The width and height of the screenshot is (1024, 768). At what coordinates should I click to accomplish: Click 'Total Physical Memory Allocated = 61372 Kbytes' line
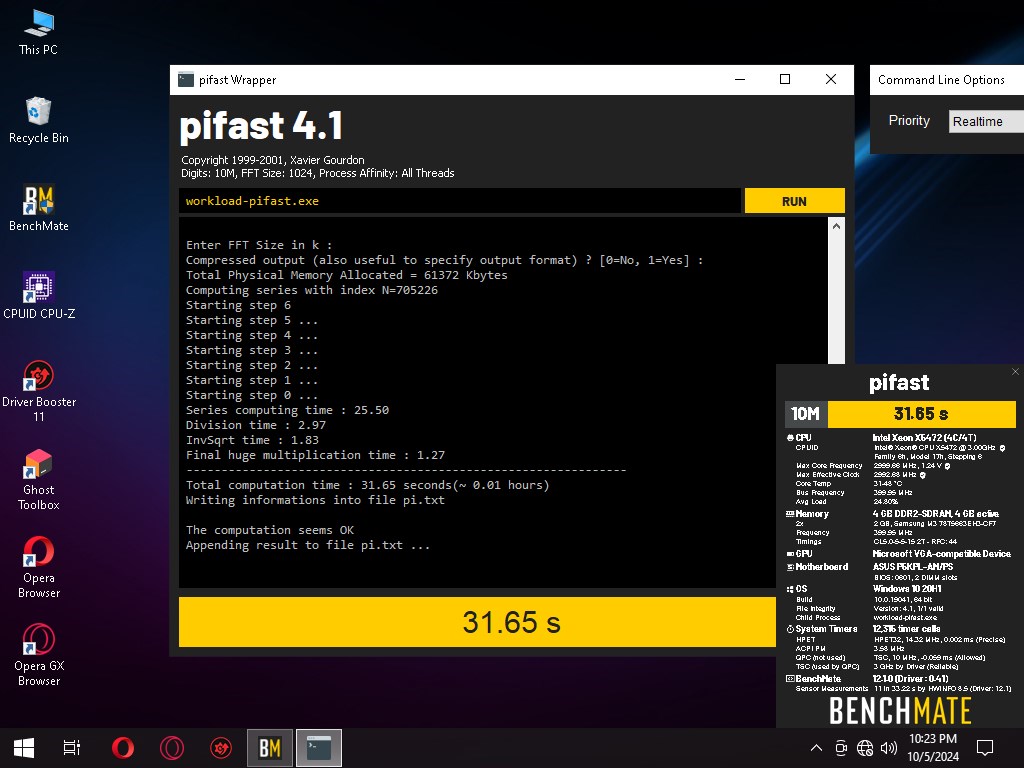(347, 275)
